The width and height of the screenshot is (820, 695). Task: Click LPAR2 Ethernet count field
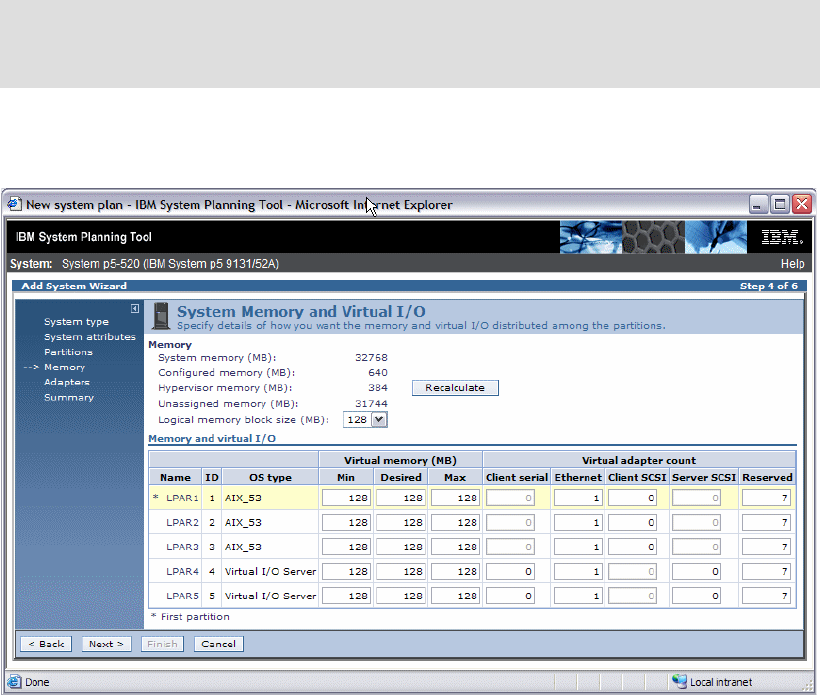click(578, 522)
